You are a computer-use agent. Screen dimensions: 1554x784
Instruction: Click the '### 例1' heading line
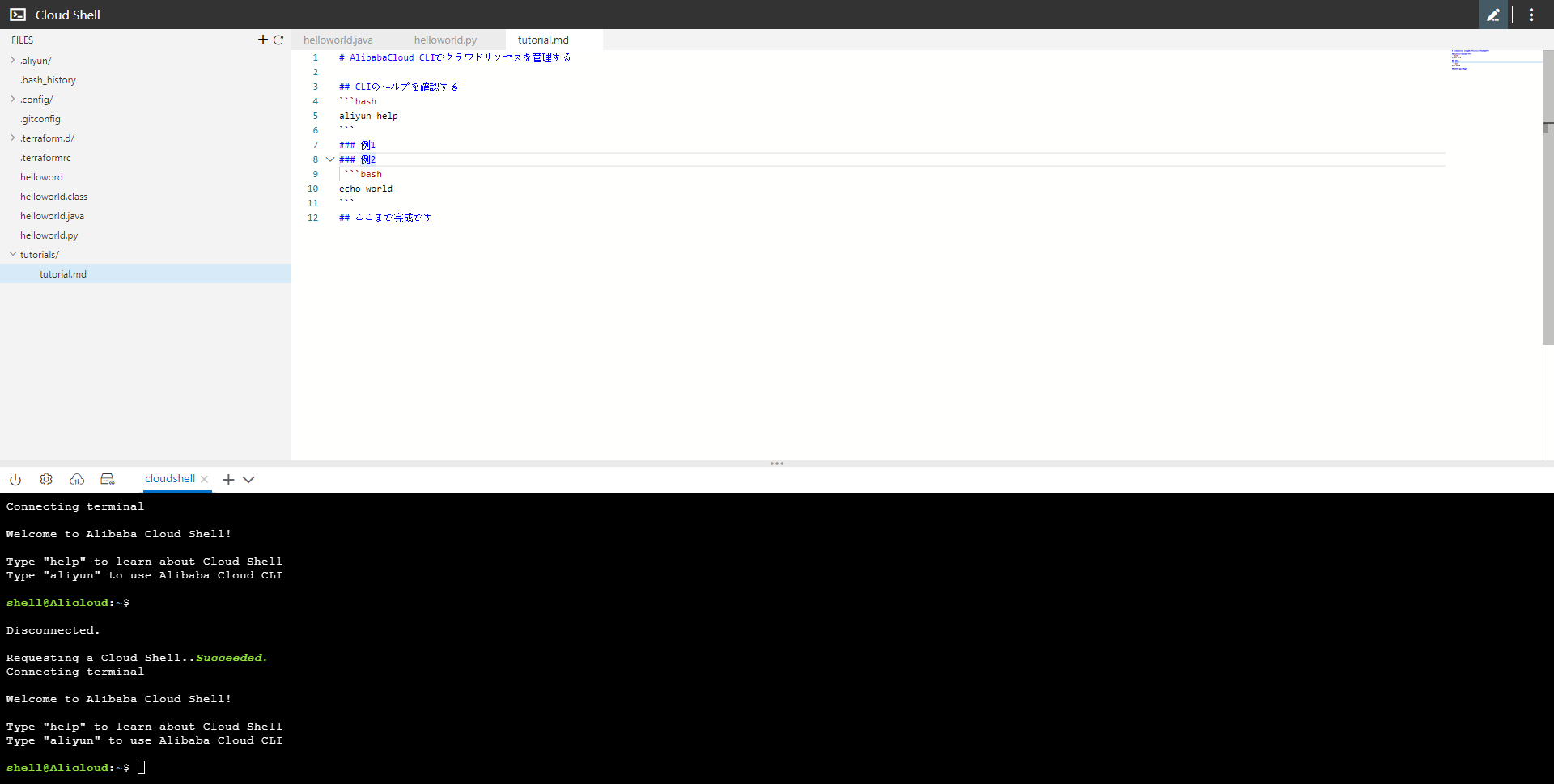[357, 145]
